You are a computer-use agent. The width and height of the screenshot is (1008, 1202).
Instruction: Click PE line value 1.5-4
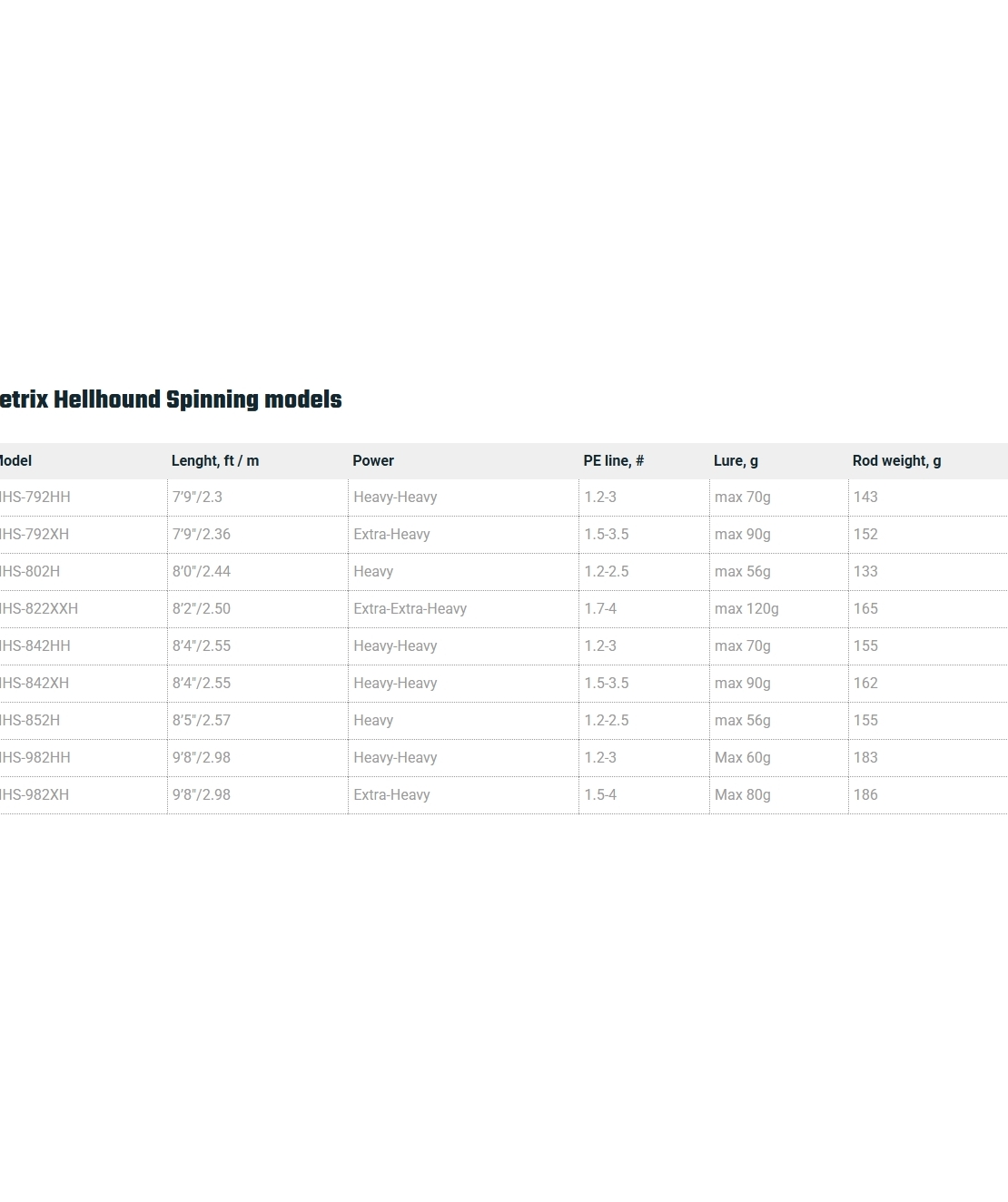[600, 795]
